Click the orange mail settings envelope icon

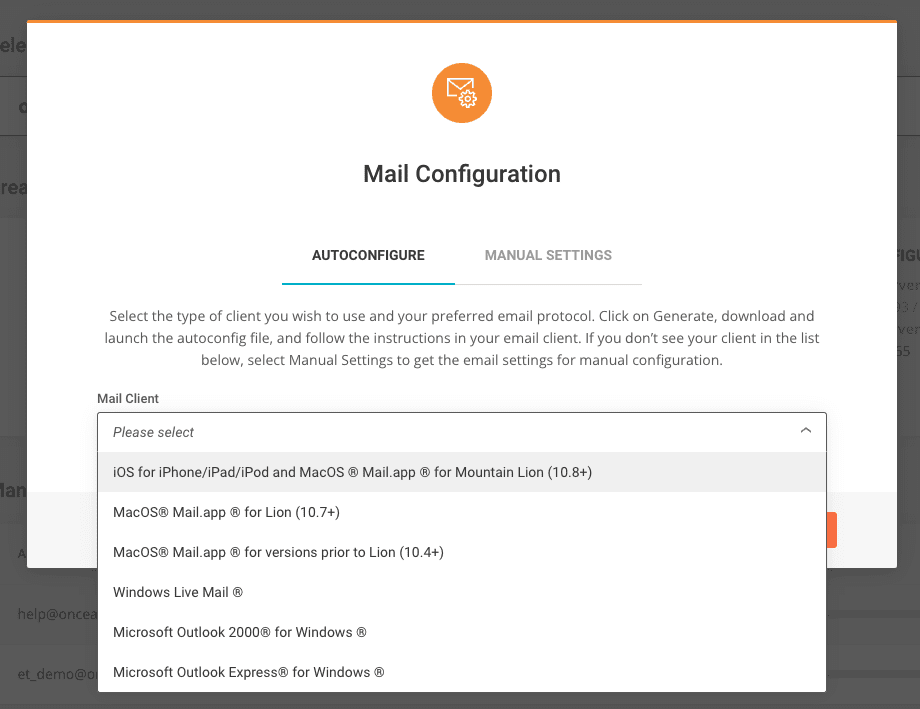pos(461,94)
